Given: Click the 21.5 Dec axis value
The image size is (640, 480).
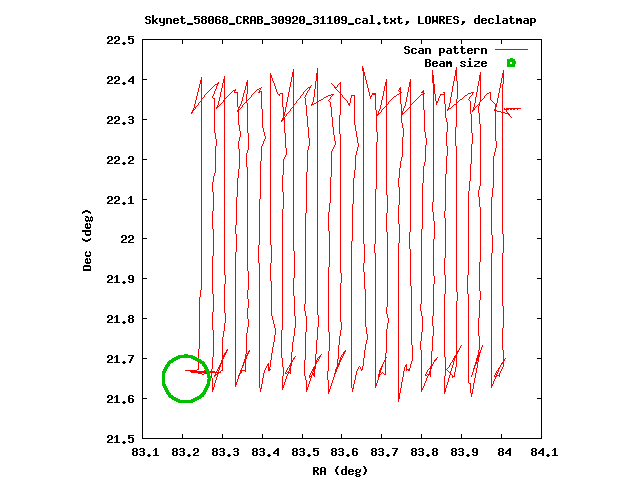Looking at the screenshot, I should pyautogui.click(x=120, y=439).
